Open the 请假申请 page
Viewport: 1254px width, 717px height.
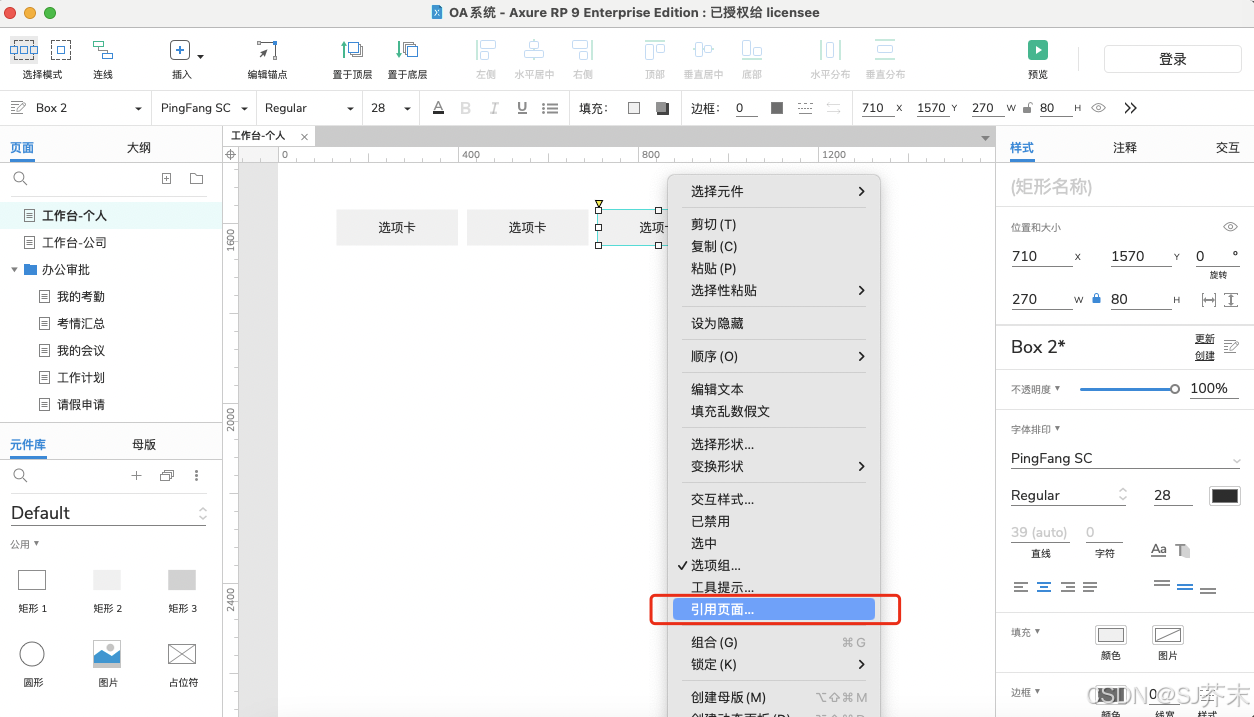pos(81,404)
